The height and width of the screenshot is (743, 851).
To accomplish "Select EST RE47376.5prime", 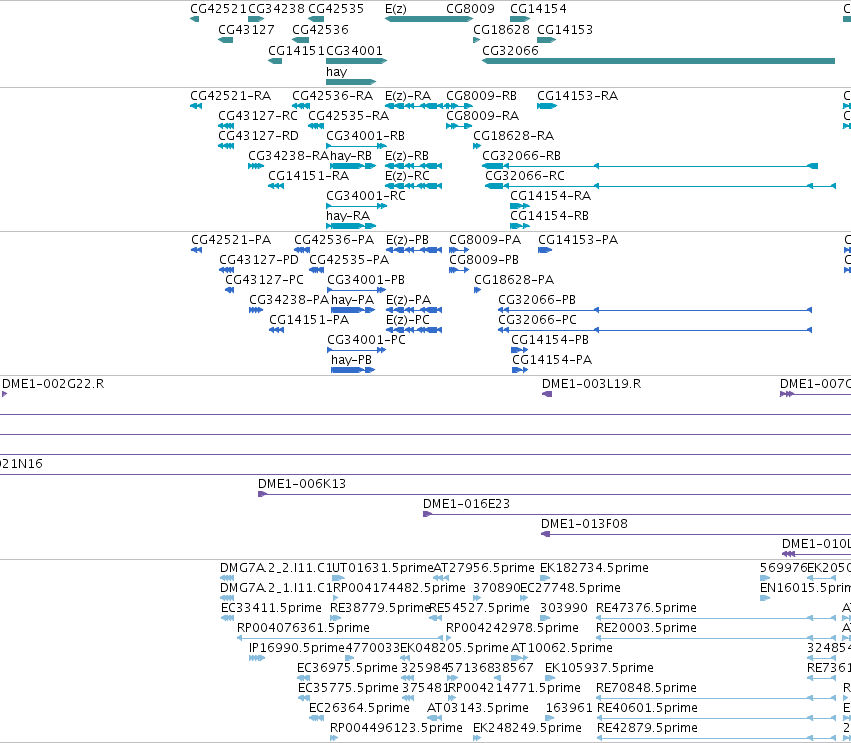I will (x=646, y=608).
